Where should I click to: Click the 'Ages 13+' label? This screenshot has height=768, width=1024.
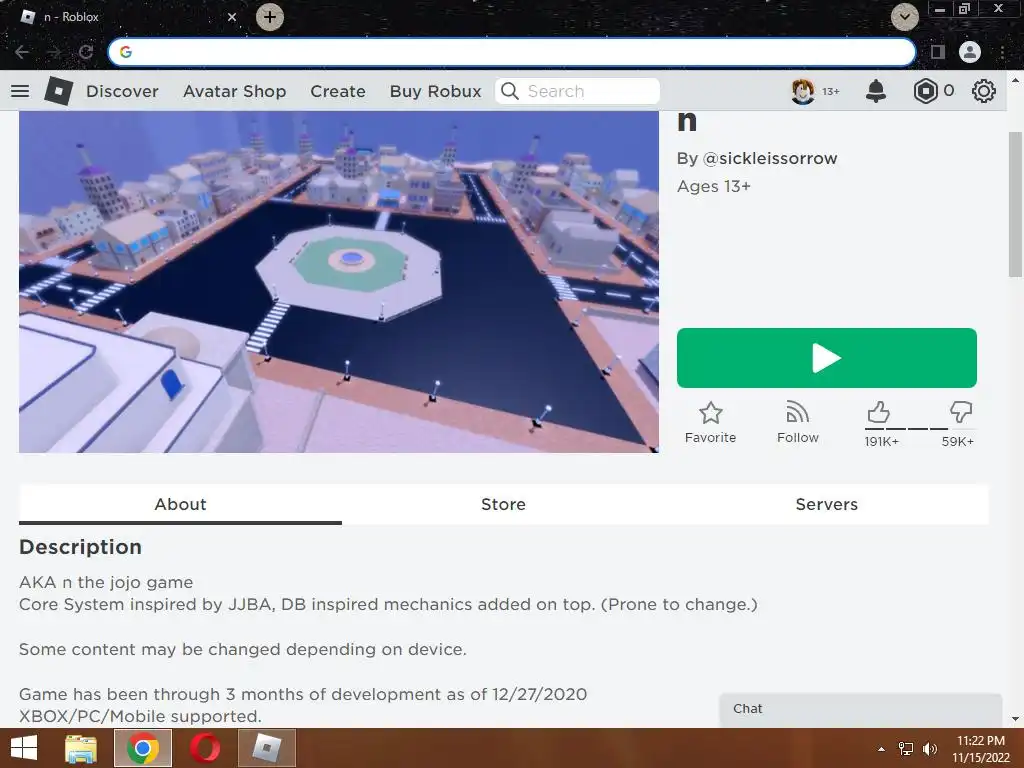tap(714, 187)
